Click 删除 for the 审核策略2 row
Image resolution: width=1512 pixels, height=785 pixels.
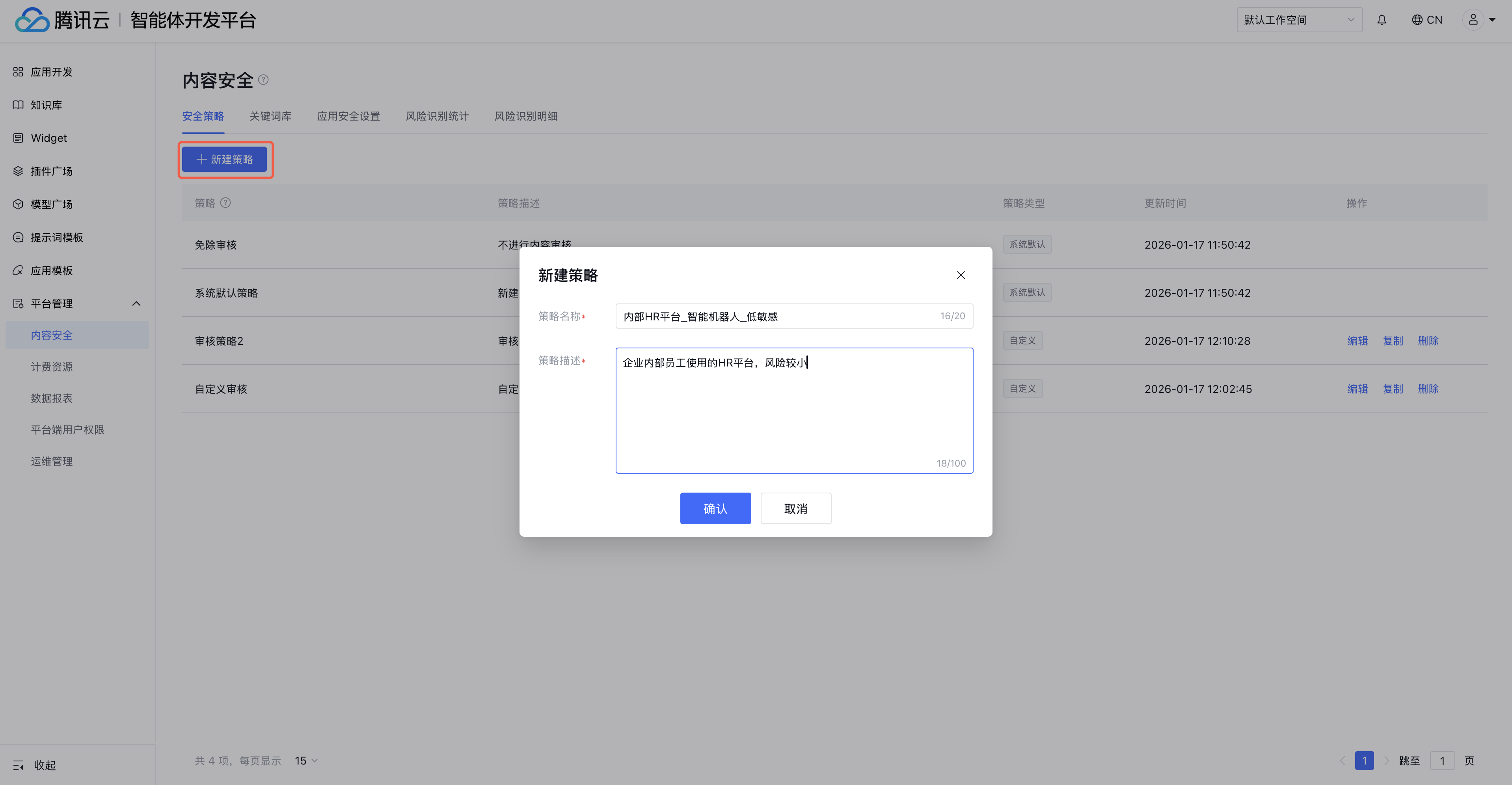point(1428,341)
